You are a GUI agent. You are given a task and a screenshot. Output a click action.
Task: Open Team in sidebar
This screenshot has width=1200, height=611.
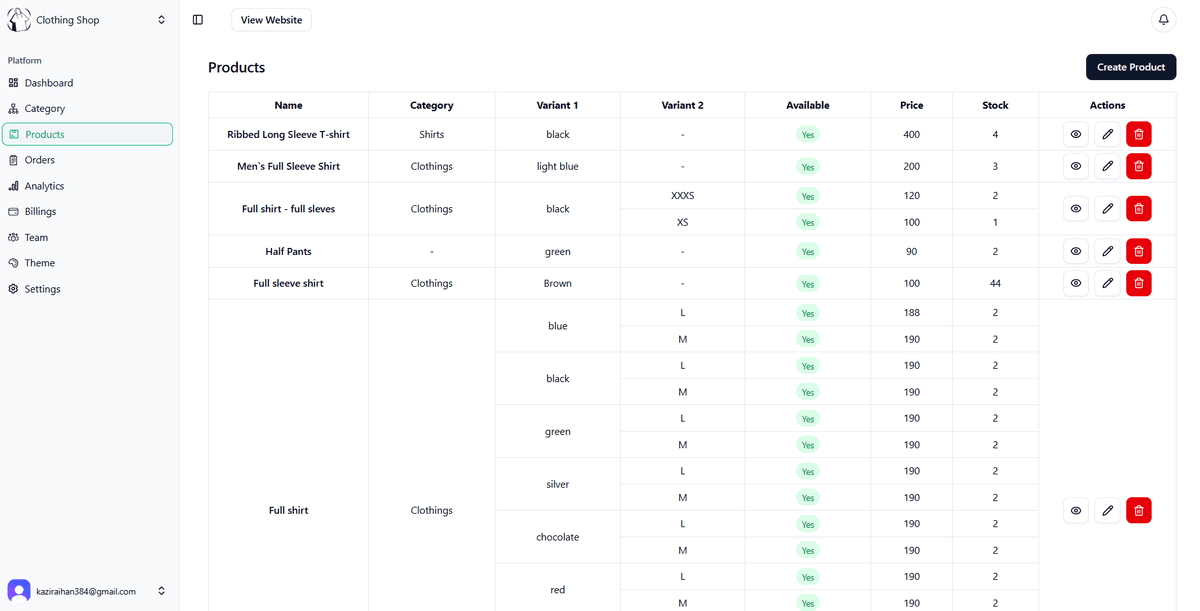[88, 238]
